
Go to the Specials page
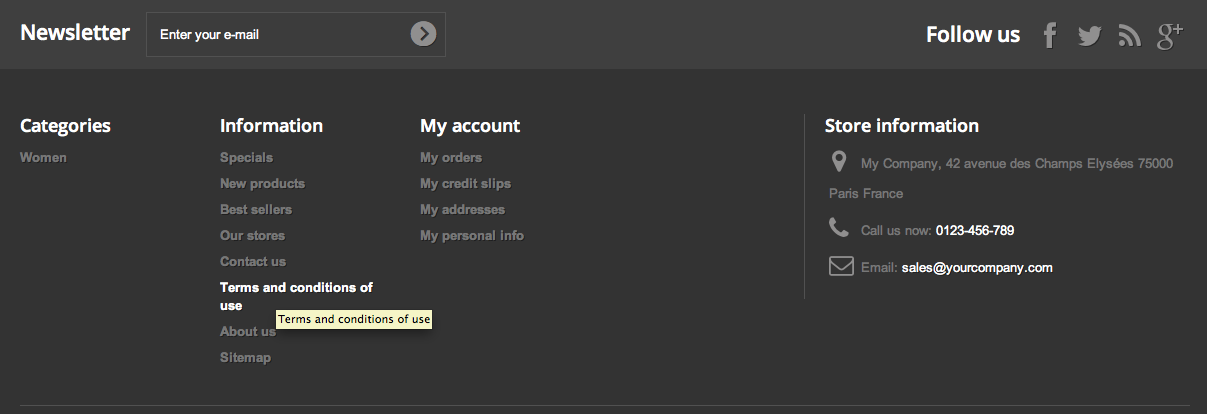click(x=246, y=158)
